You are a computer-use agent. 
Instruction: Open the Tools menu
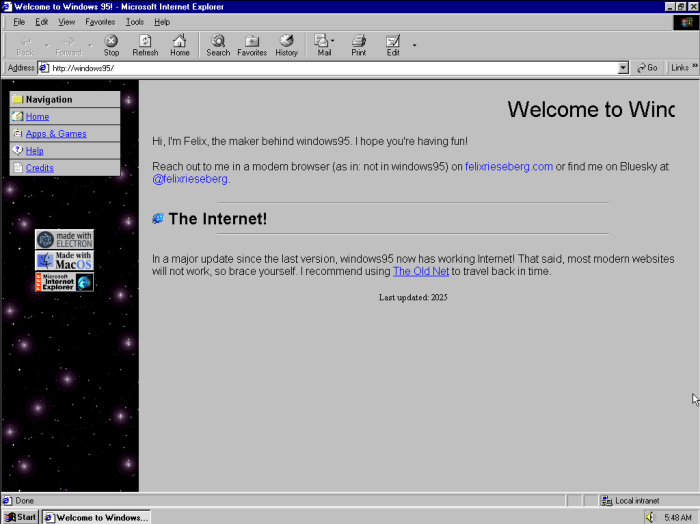pyautogui.click(x=134, y=22)
